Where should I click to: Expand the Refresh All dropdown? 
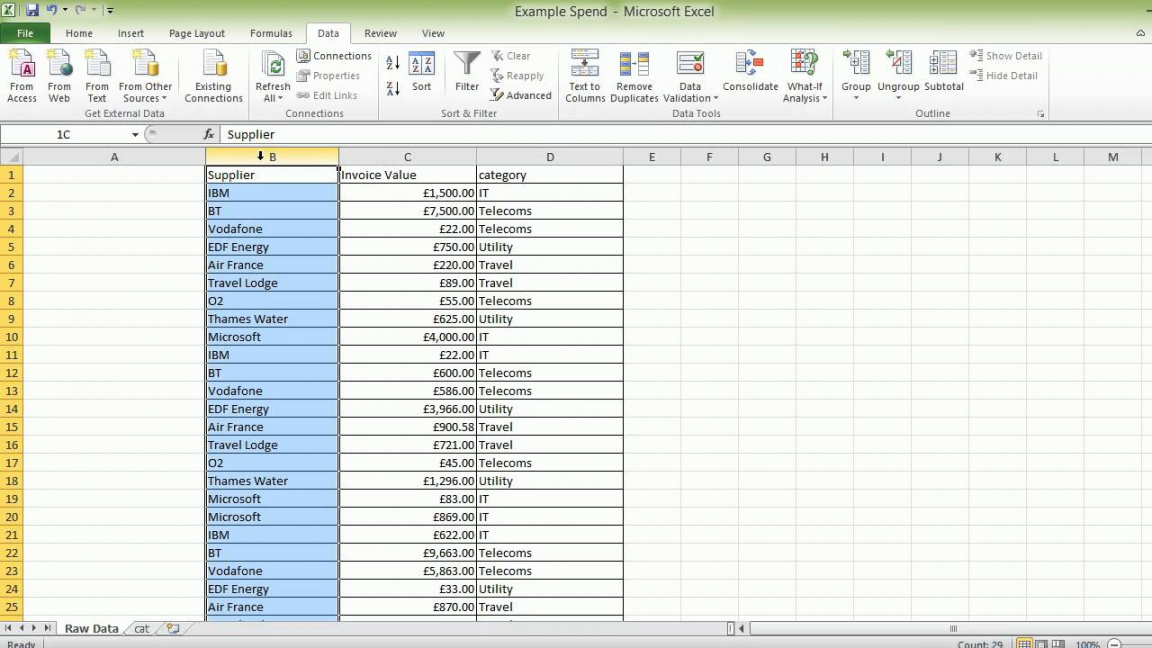[x=273, y=98]
